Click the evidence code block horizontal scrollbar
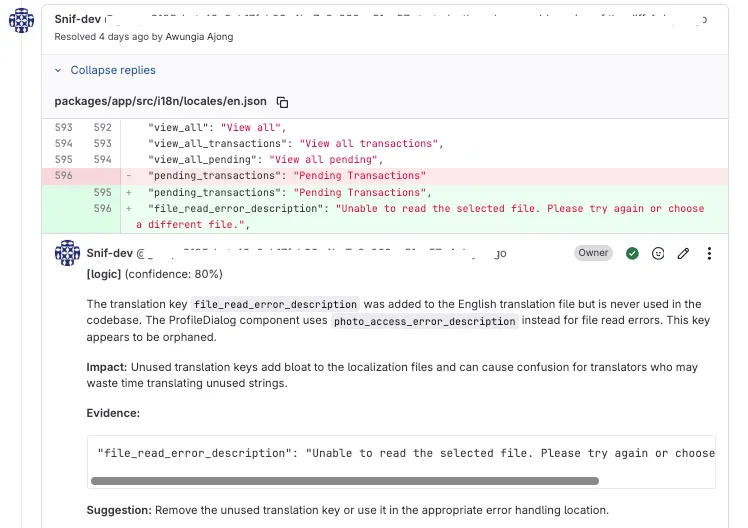 point(344,481)
